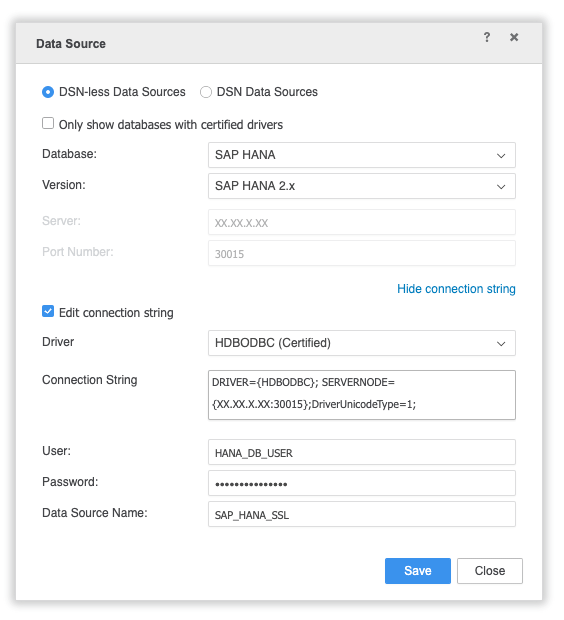Click the Server input field
The image size is (564, 620).
(361, 222)
